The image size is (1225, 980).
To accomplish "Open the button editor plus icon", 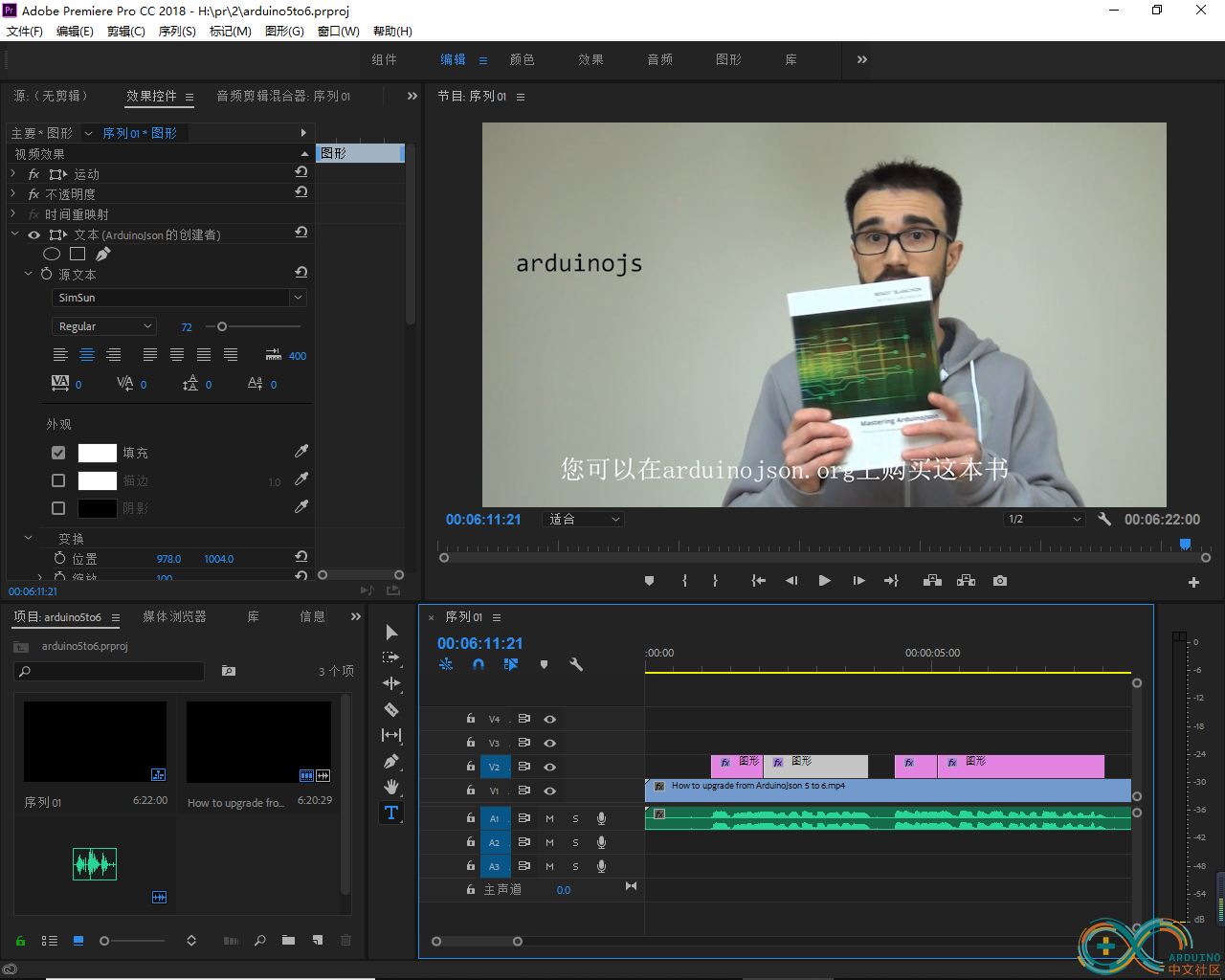I will 1193,582.
